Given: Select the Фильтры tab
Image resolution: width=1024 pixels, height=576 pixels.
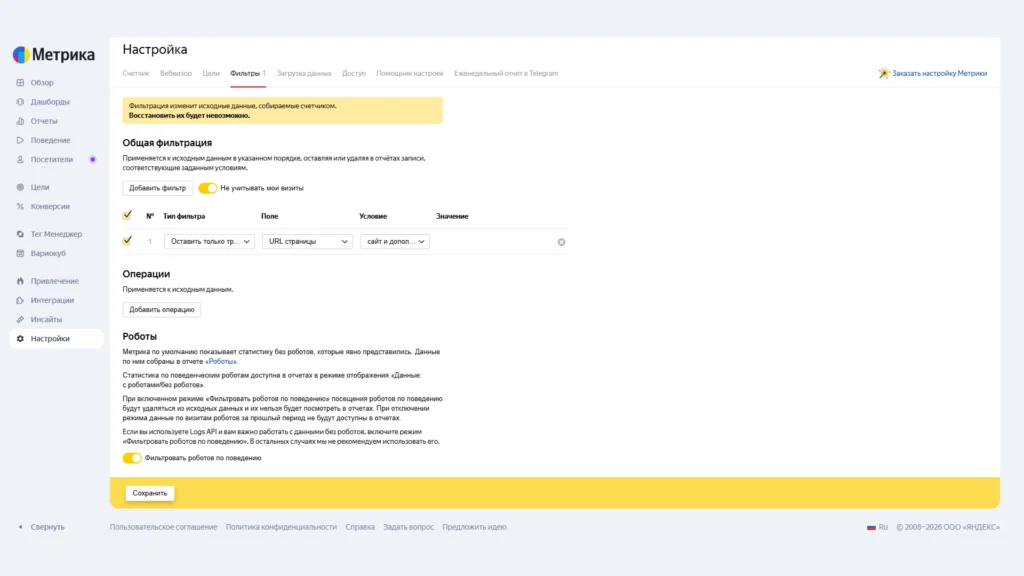Looking at the screenshot, I should (248, 73).
